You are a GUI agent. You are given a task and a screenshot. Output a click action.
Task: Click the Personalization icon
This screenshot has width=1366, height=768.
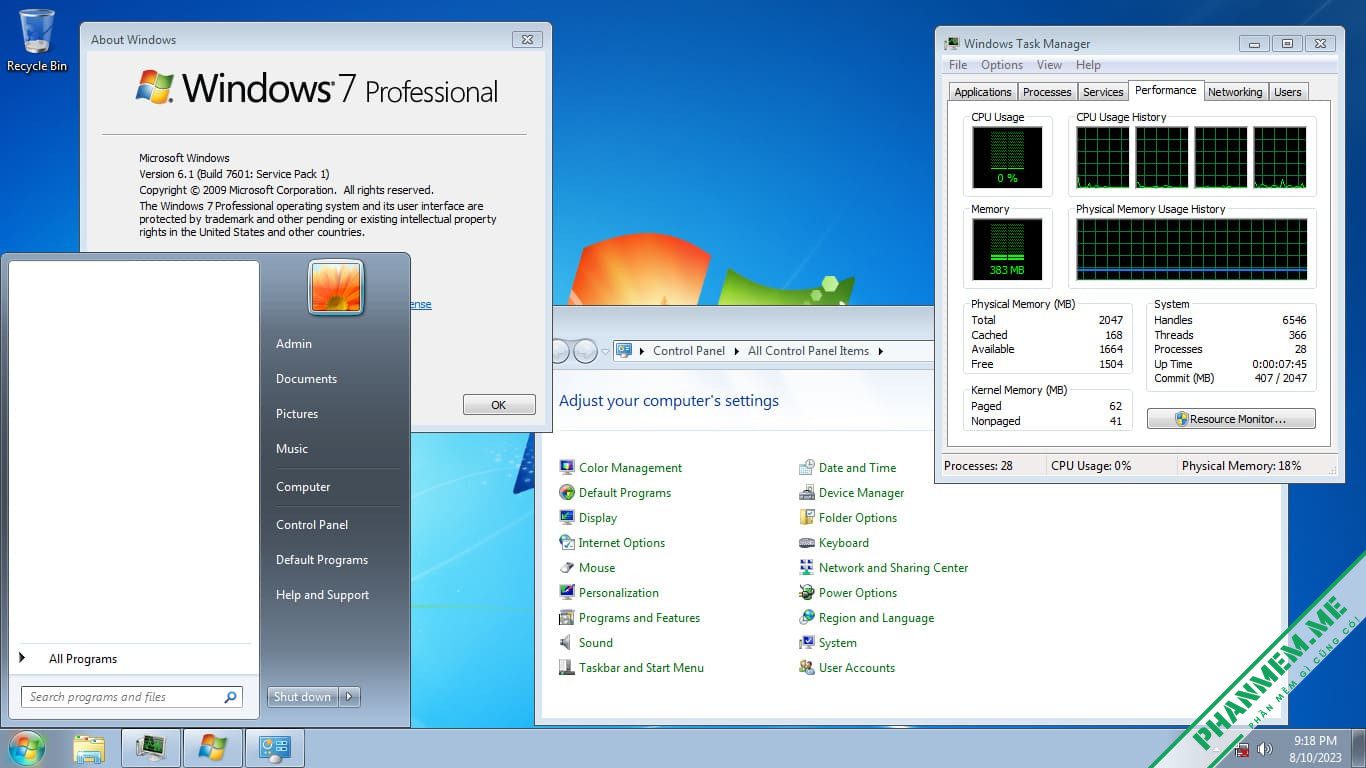(x=567, y=593)
